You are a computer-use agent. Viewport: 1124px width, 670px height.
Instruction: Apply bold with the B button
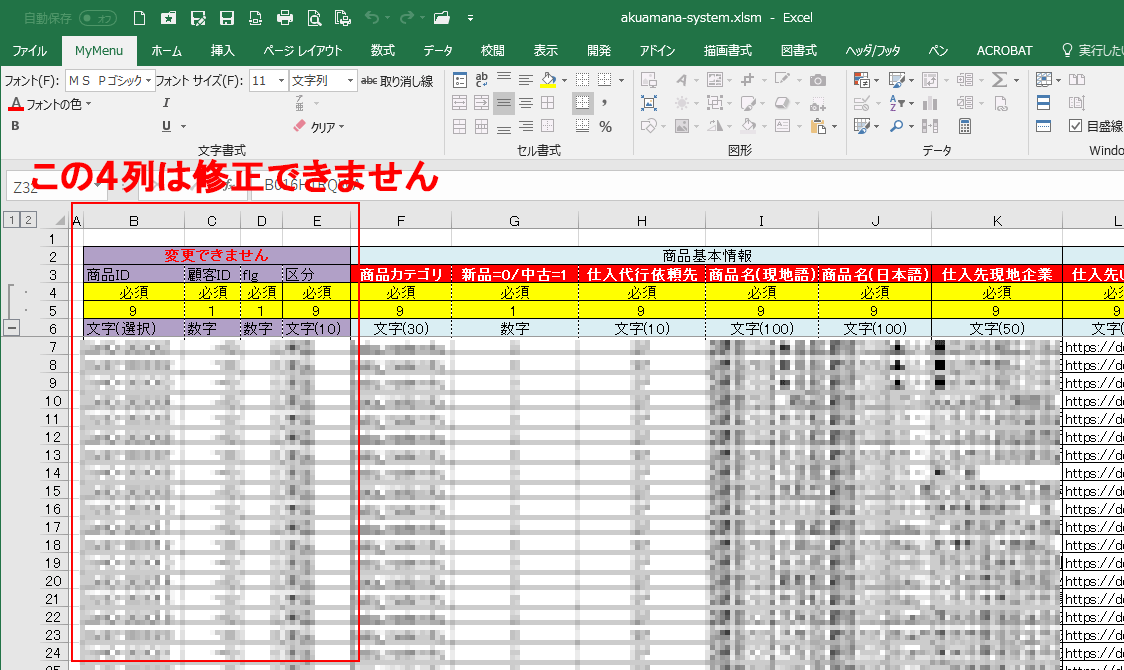coord(15,126)
